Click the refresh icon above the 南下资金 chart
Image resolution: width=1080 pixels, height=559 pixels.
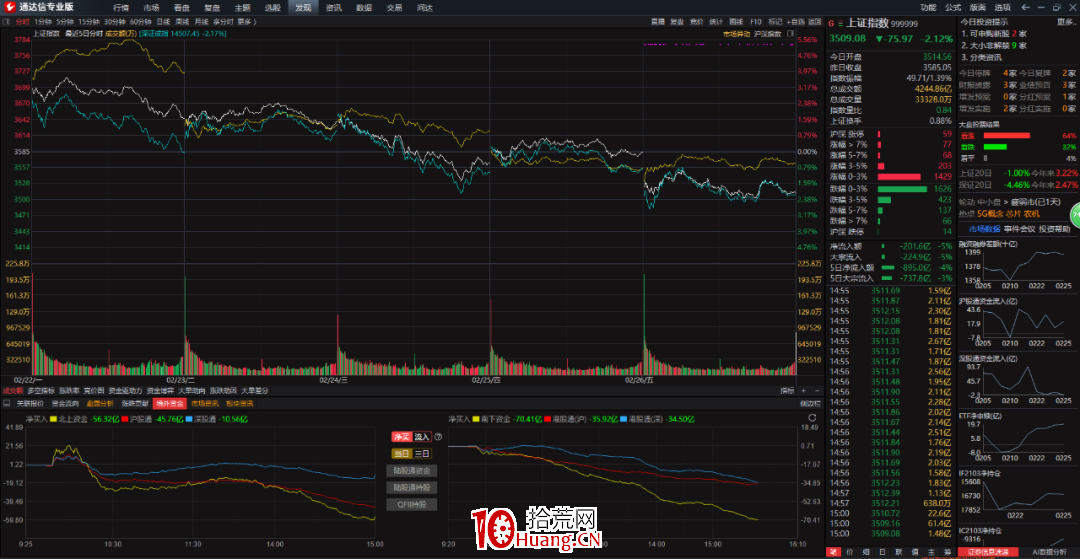click(812, 418)
